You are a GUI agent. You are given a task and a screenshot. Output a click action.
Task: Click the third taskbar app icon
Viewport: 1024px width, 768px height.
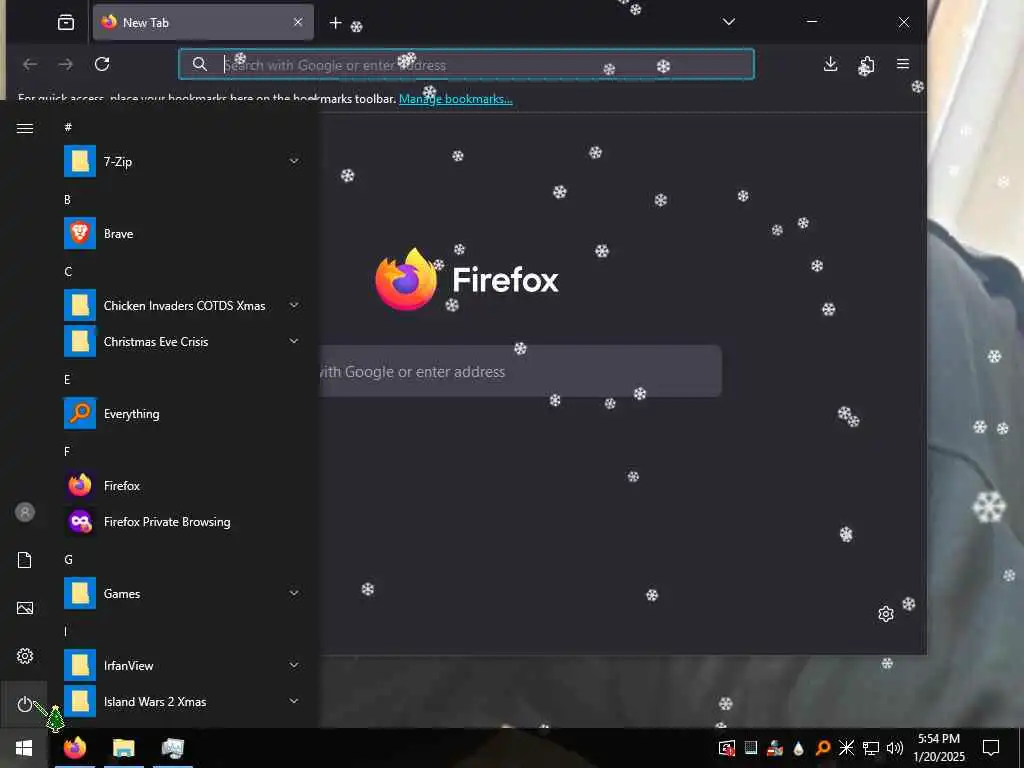pos(172,748)
